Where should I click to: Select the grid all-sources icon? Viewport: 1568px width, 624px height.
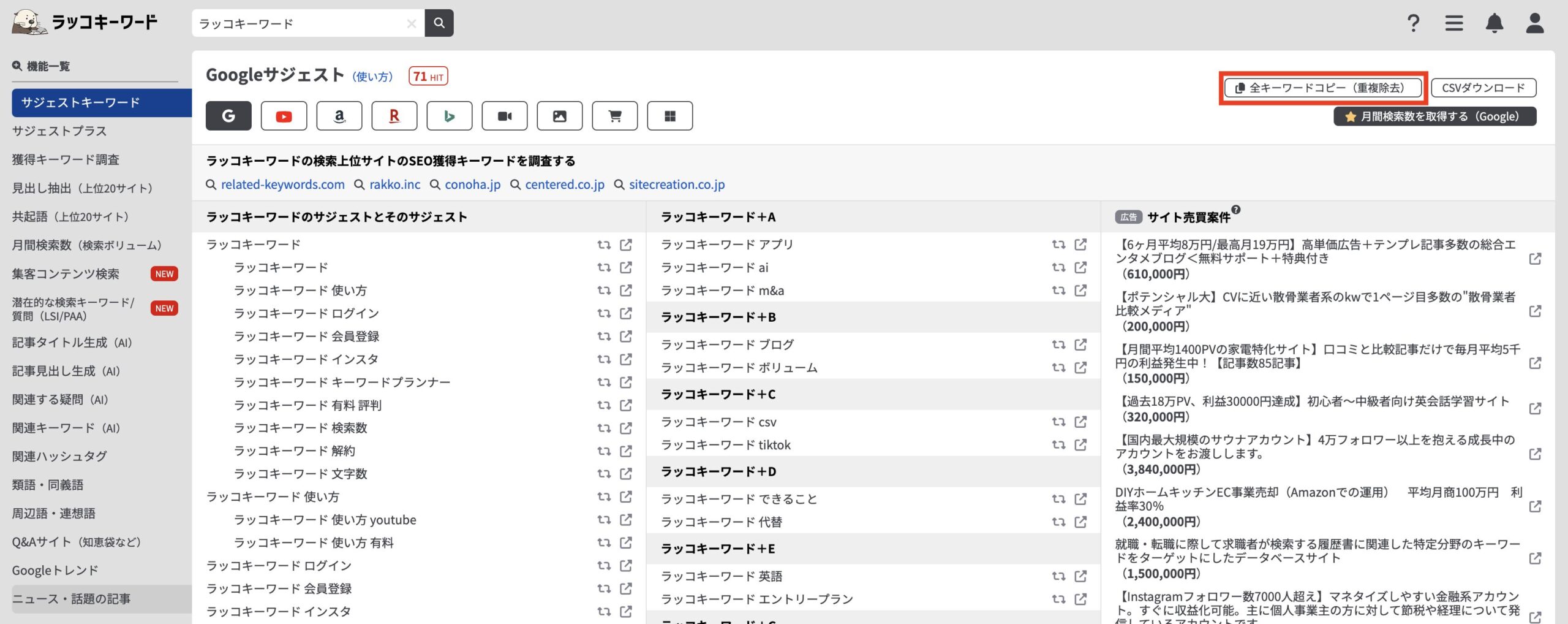pos(669,116)
